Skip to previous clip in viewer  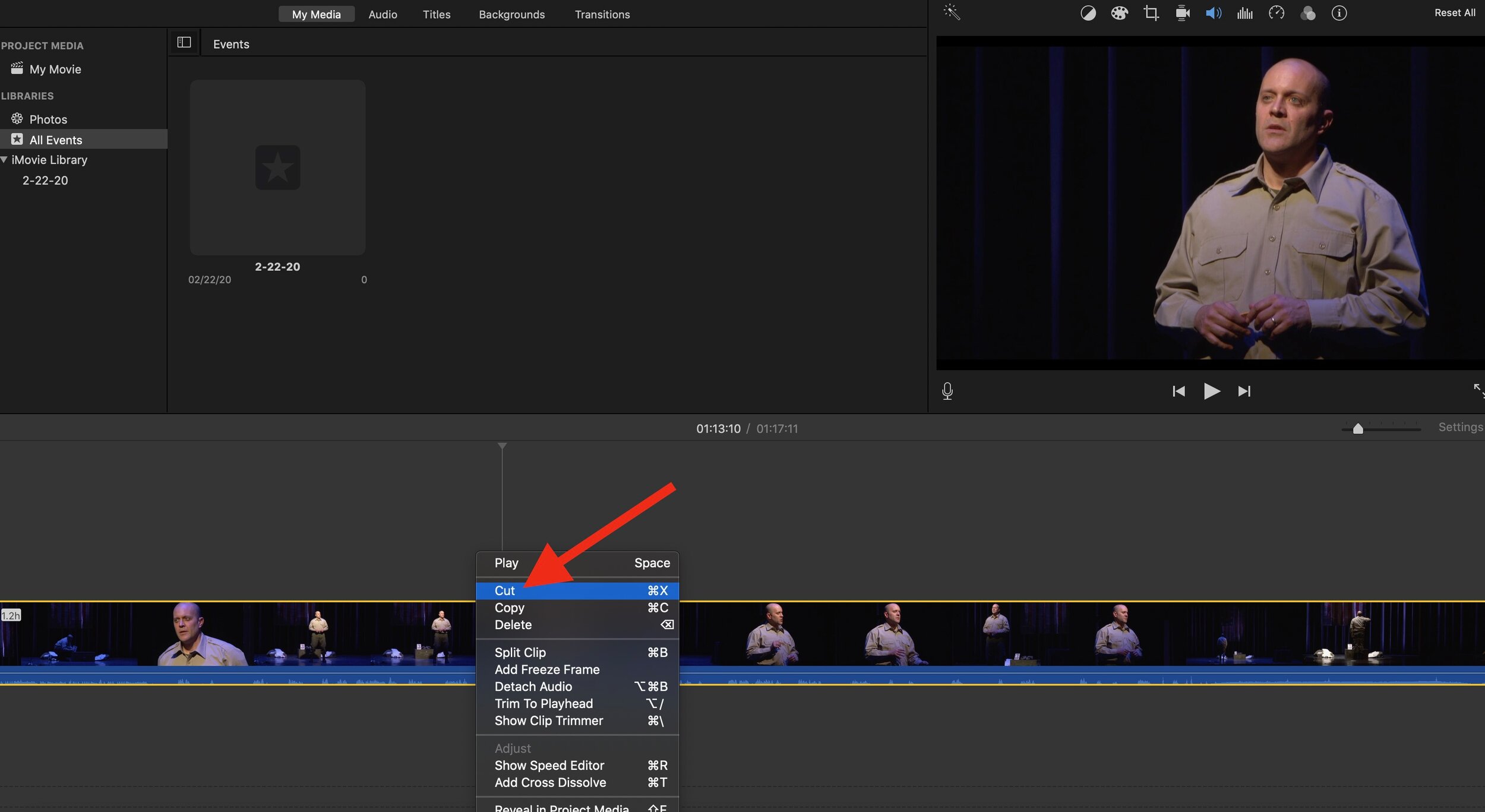click(1178, 391)
